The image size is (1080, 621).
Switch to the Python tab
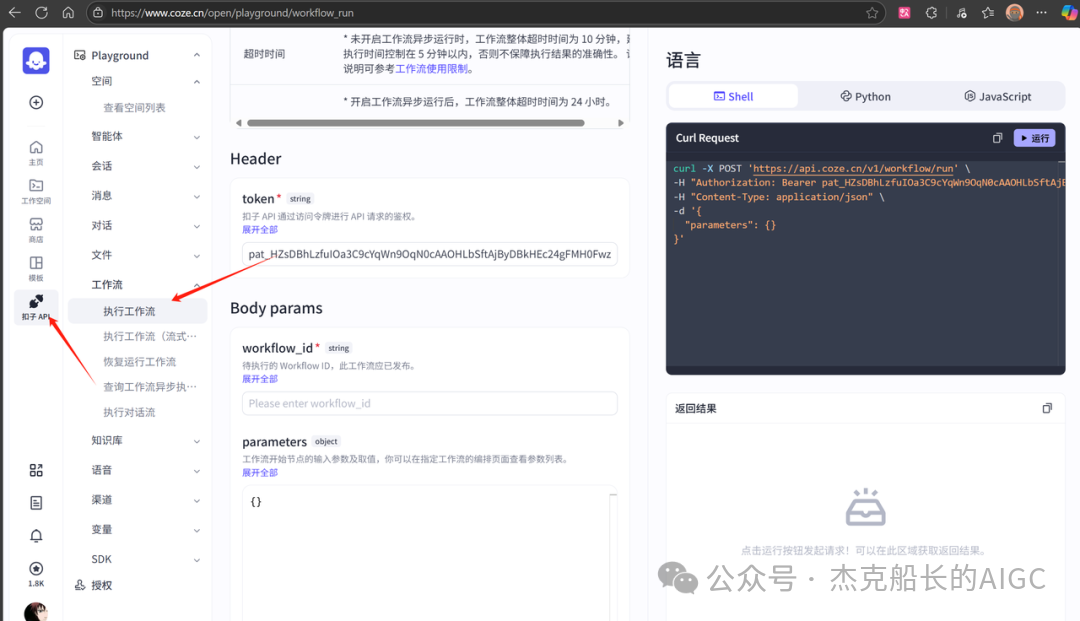coord(865,96)
